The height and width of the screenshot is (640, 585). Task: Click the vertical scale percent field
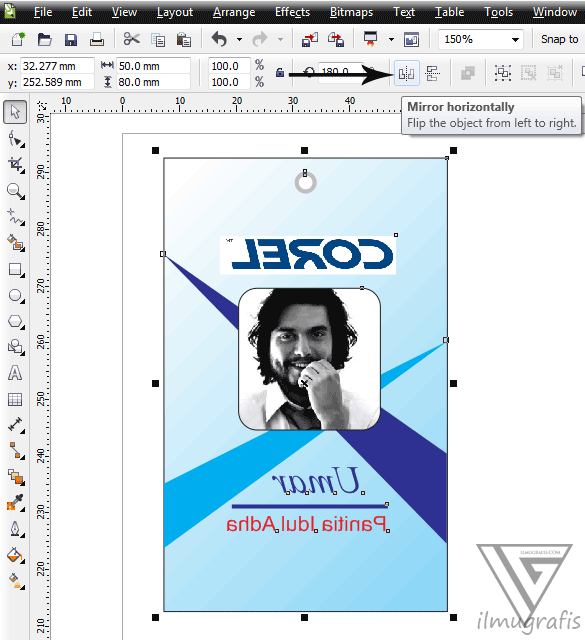point(229,82)
